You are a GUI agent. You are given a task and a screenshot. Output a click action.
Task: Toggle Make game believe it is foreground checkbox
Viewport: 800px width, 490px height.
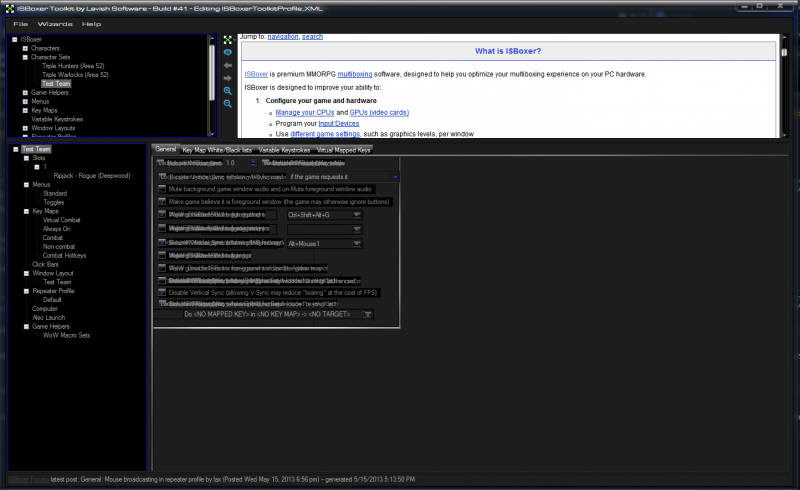click(162, 202)
